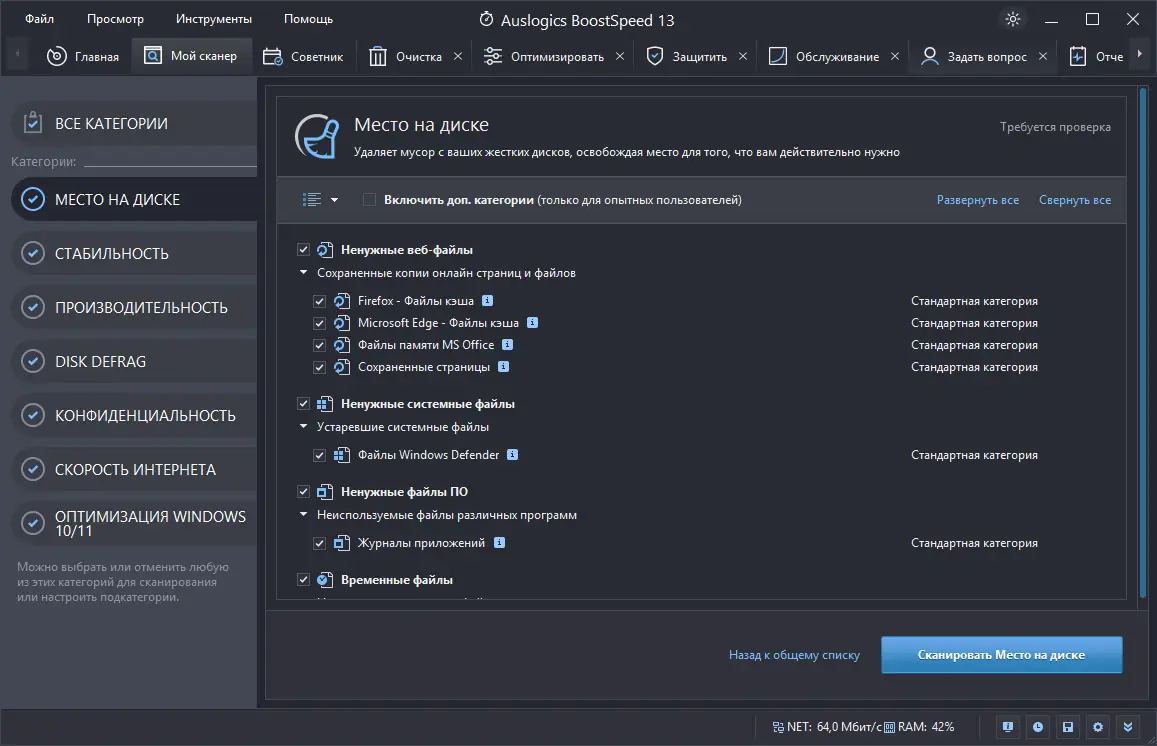Image resolution: width=1157 pixels, height=746 pixels.
Task: Open the Помощь menu
Action: point(308,19)
